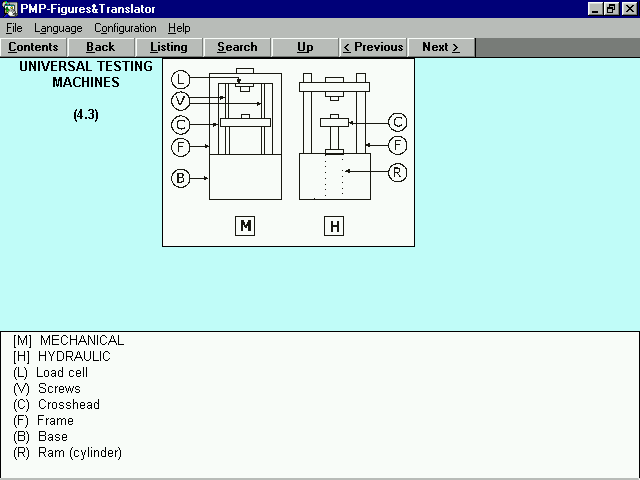Go to the Previous figure
This screenshot has height=480, width=640.
pos(373,47)
